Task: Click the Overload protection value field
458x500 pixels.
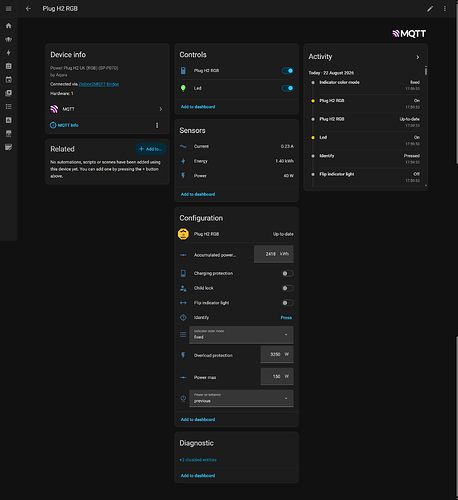Action: [x=277, y=354]
